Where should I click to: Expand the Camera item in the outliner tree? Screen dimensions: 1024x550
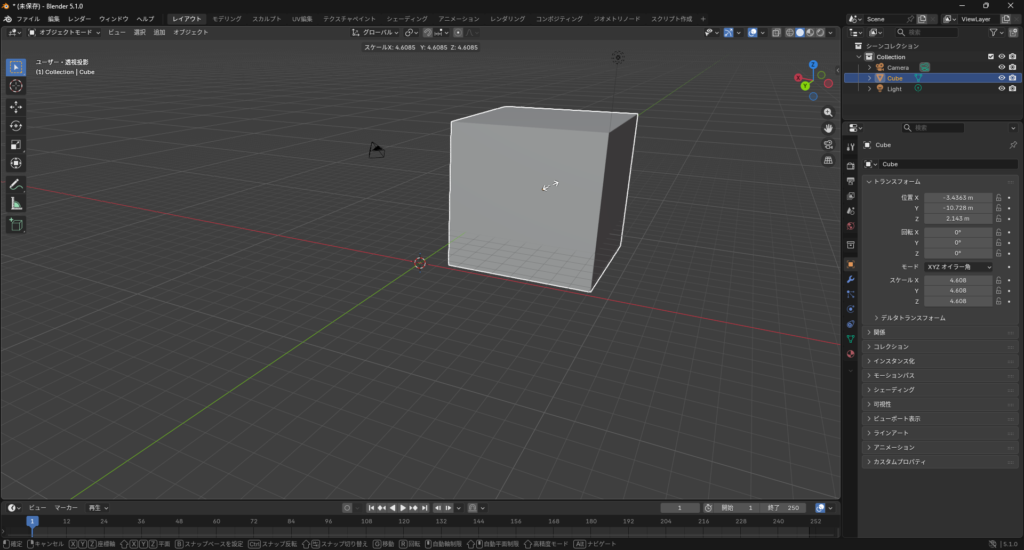(869, 67)
